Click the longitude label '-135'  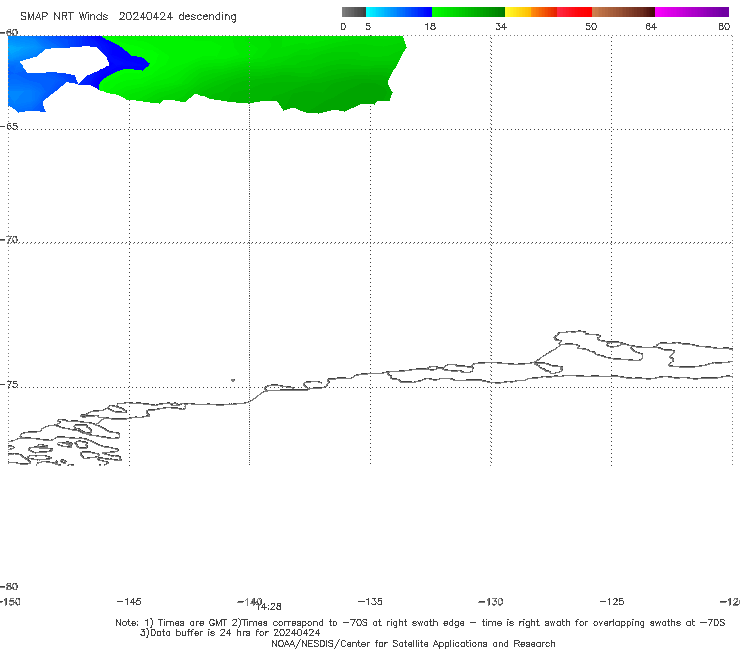click(x=370, y=601)
